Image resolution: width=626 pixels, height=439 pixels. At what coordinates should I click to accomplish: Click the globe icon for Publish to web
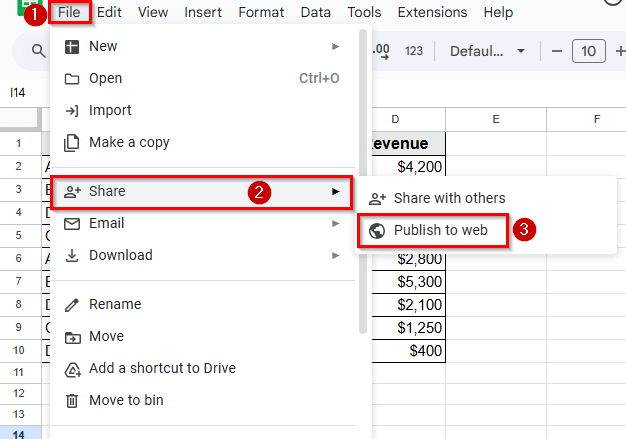tap(377, 230)
